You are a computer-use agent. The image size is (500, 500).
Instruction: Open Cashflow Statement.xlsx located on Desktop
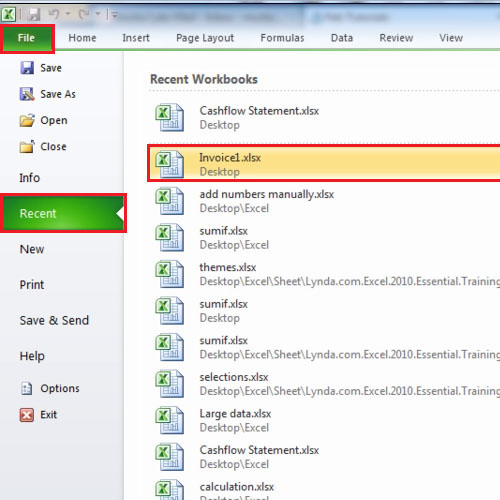[324, 118]
